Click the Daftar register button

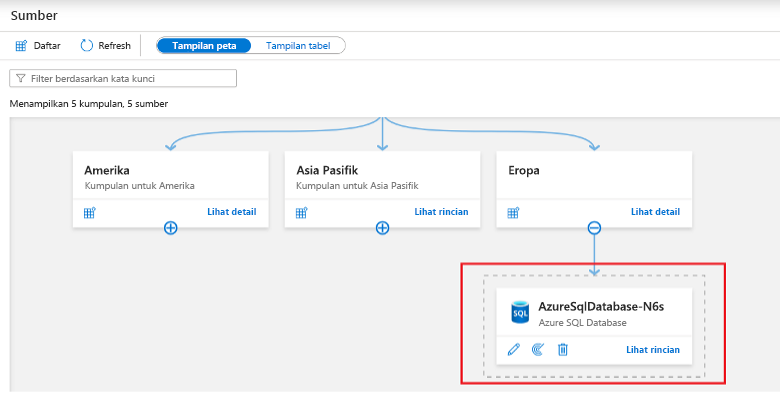click(x=38, y=46)
